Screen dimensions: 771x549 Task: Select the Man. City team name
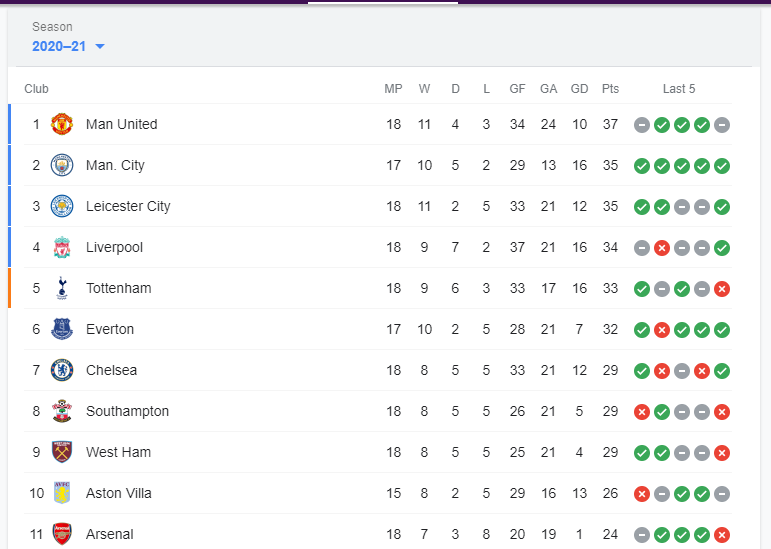tap(115, 165)
